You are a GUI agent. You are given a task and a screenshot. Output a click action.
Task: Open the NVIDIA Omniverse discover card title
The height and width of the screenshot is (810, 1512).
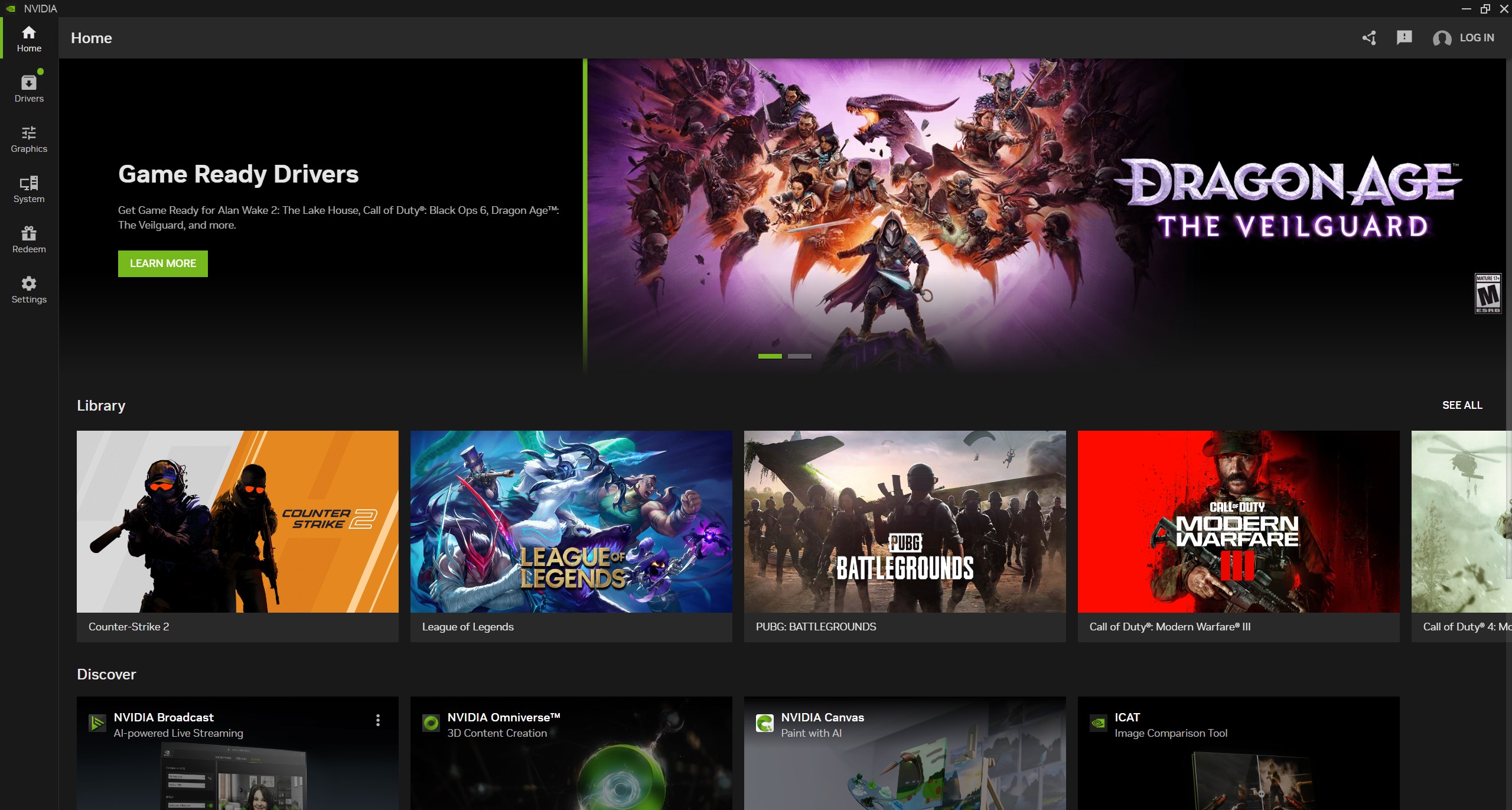[x=504, y=717]
